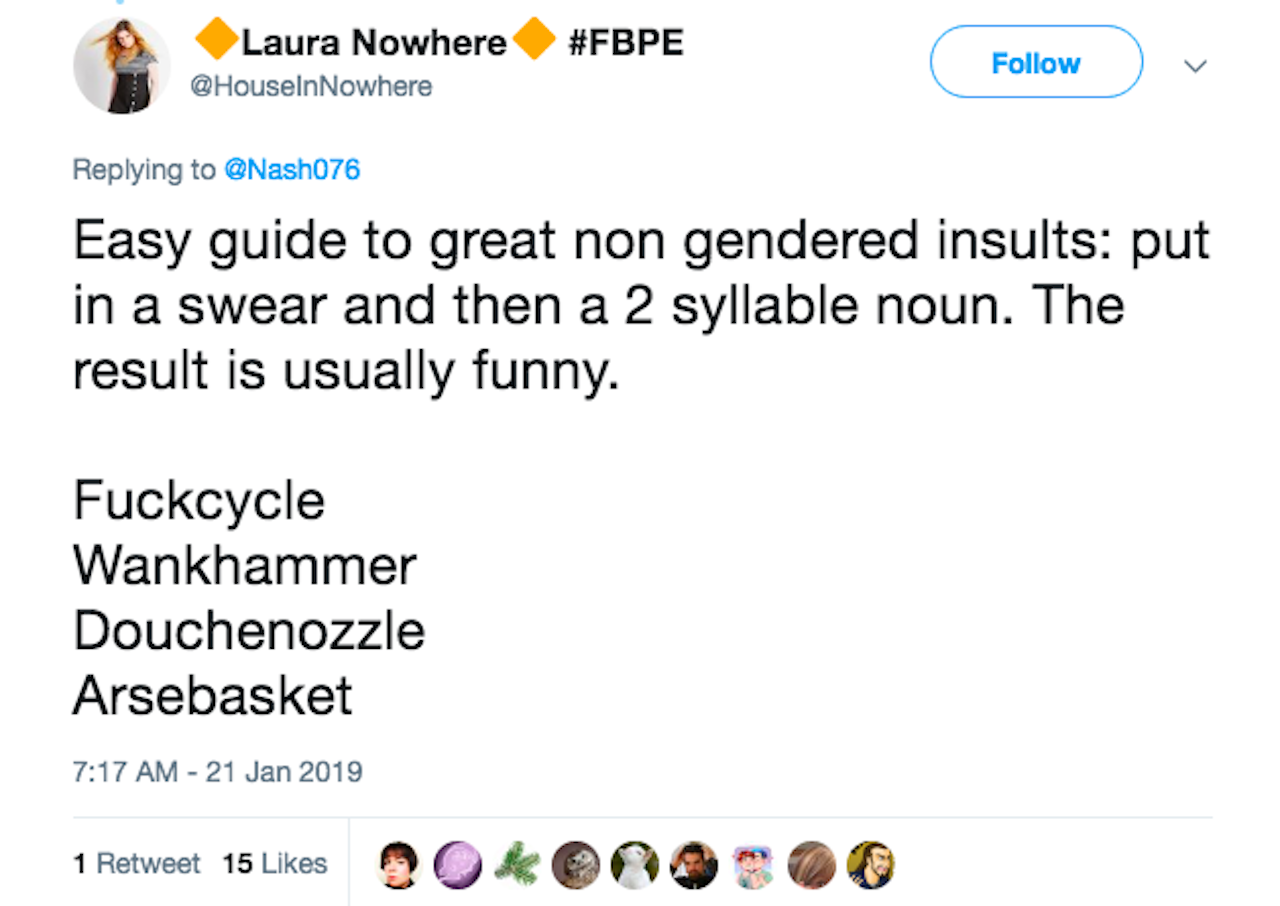View the 15 Likes list
1280x906 pixels.
(x=275, y=863)
